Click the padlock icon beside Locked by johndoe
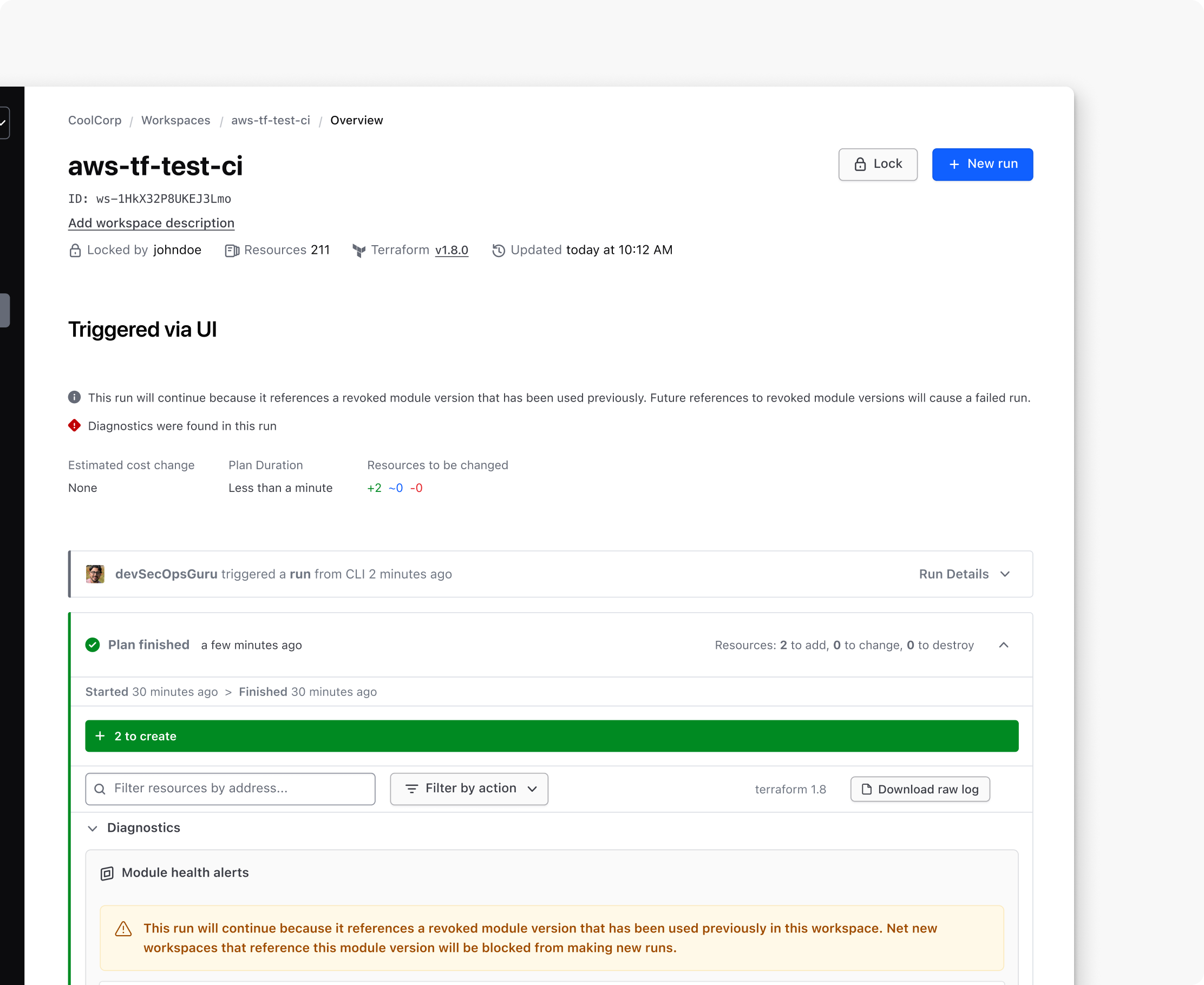 coord(75,250)
